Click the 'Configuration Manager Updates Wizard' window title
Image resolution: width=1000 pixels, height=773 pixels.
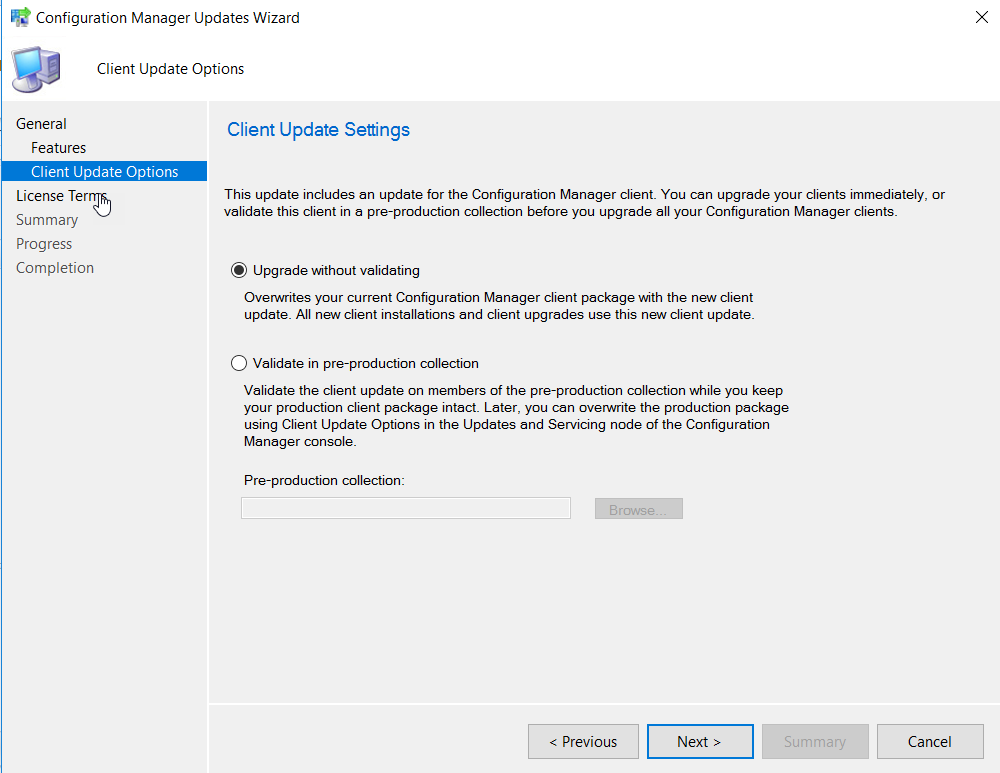click(x=168, y=18)
